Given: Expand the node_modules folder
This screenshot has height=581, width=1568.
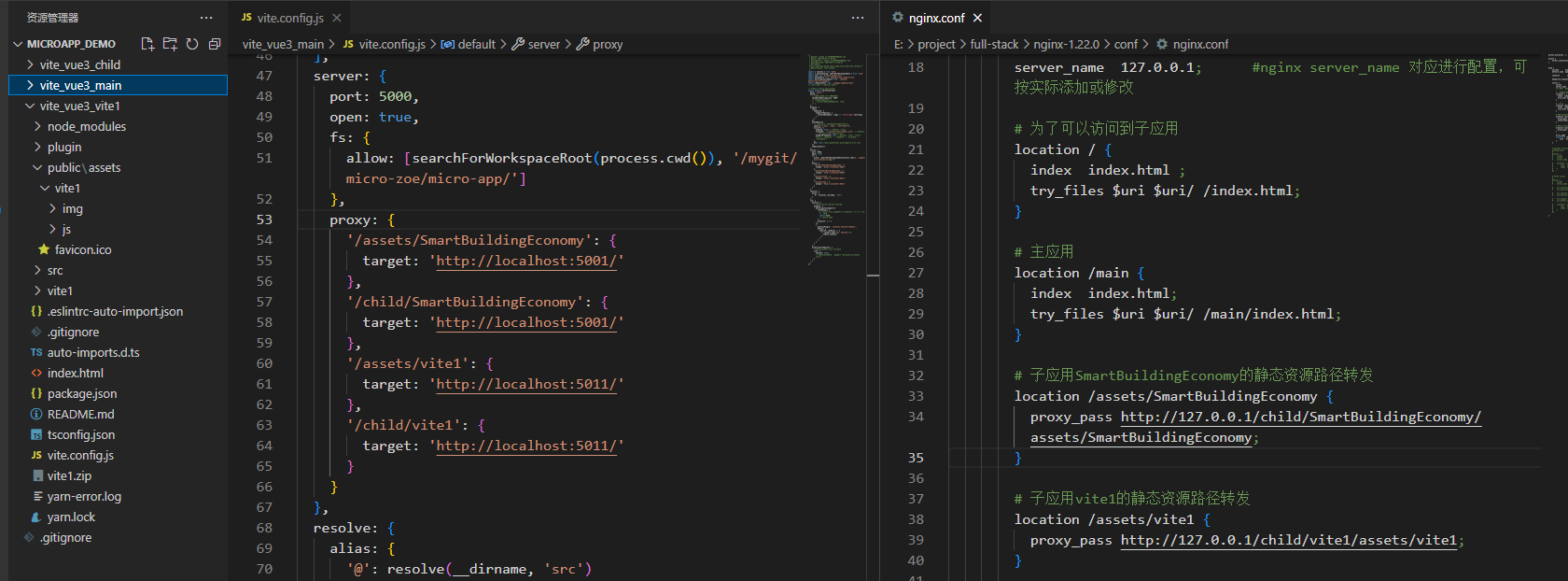Looking at the screenshot, I should [x=37, y=126].
